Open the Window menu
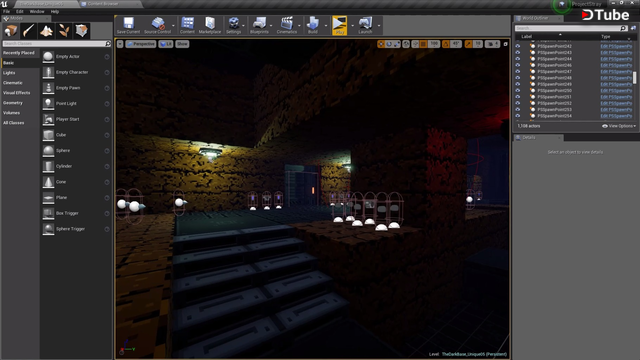Viewport: 640px width, 360px height. click(37, 11)
